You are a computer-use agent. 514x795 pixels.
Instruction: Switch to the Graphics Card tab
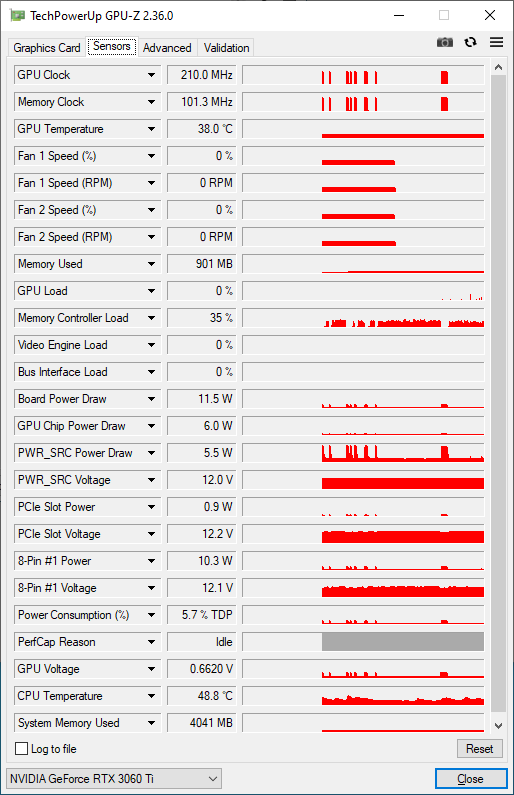coord(47,48)
